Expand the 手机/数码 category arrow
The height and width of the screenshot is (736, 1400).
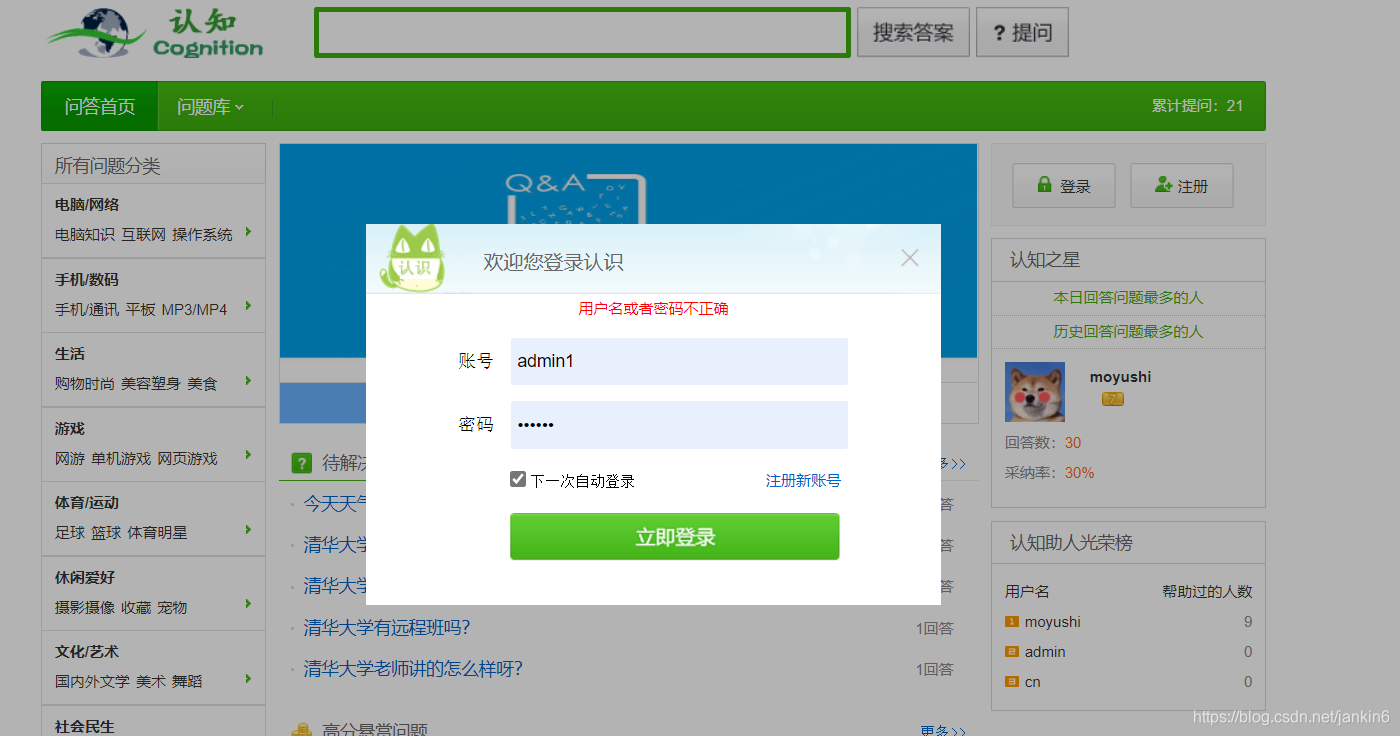(x=248, y=306)
